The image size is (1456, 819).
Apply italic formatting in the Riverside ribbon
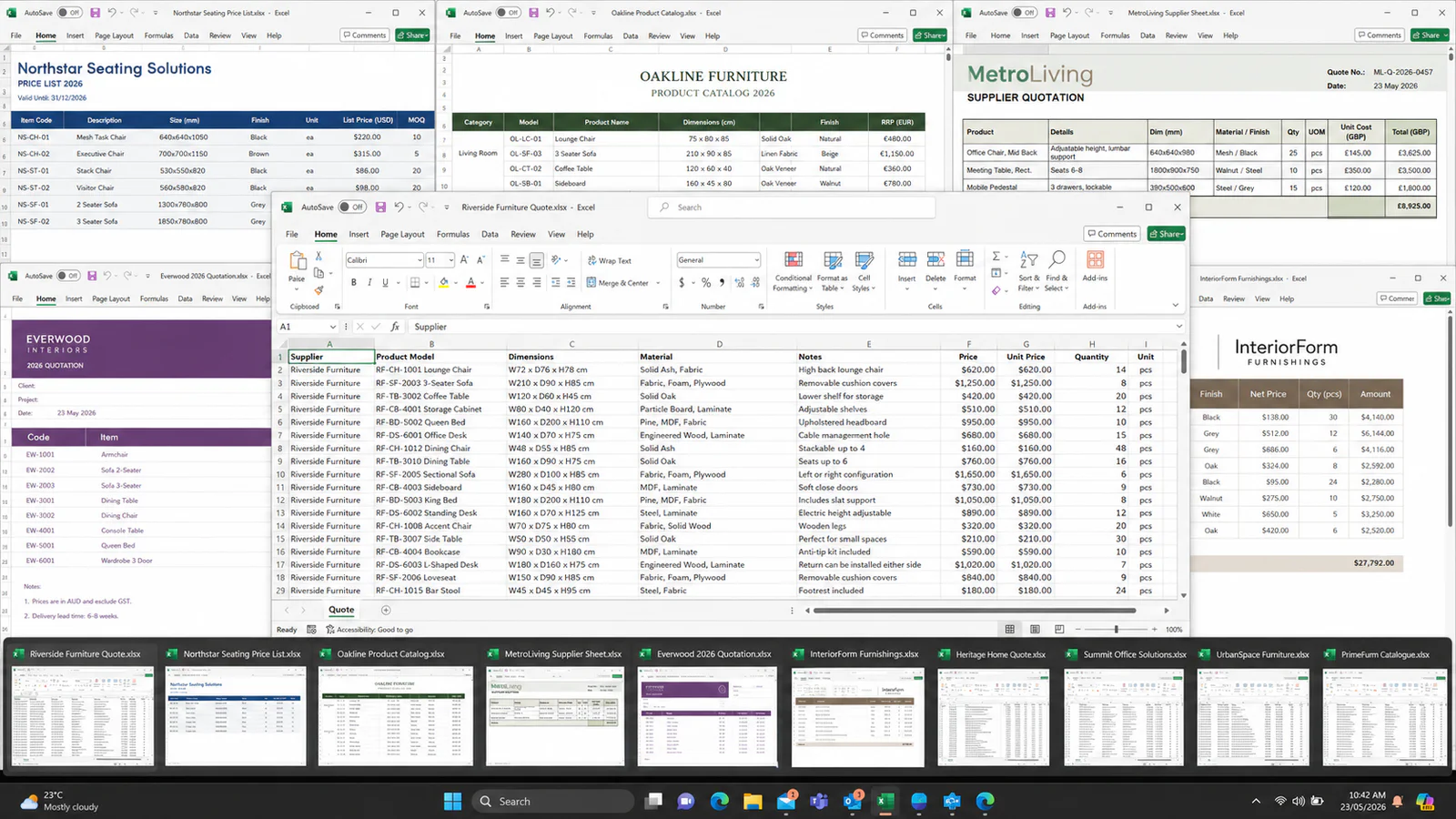point(369,283)
